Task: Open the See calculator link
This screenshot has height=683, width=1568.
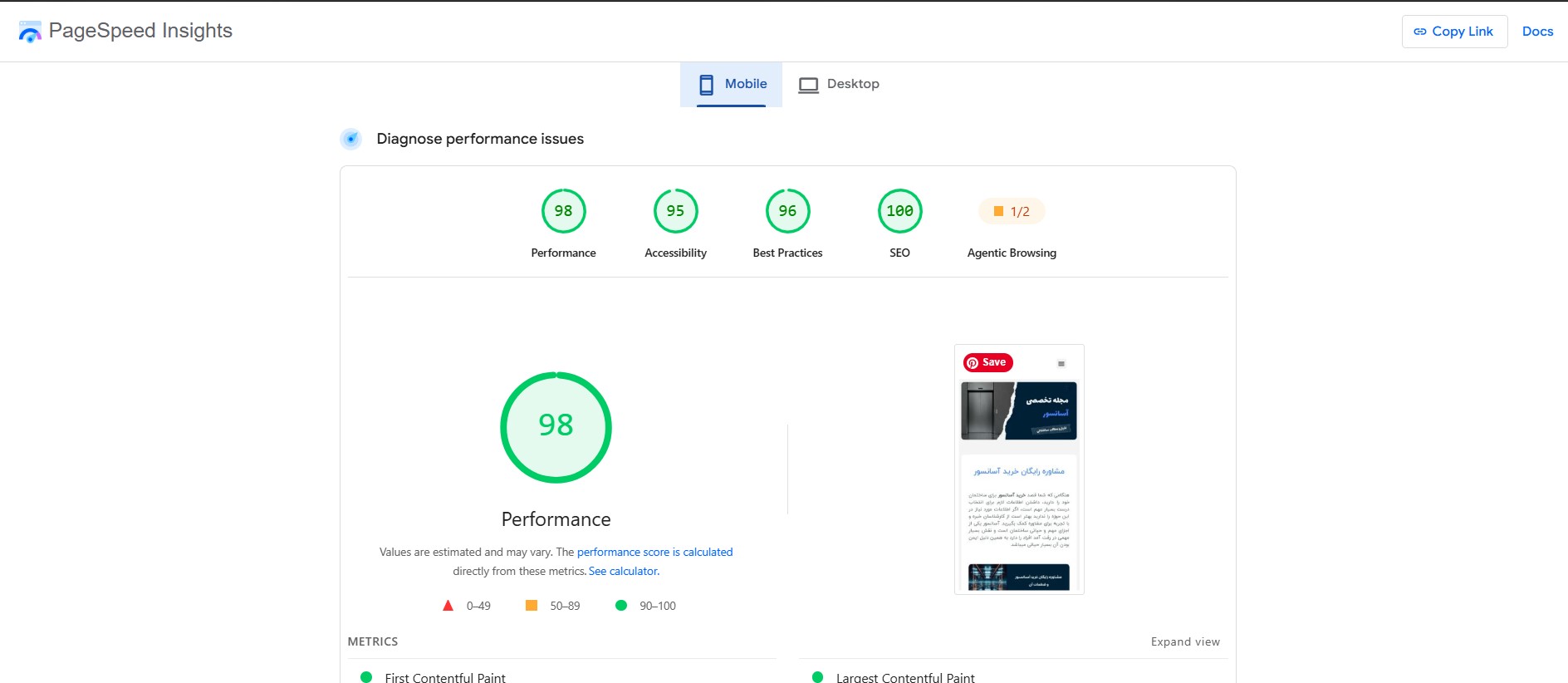Action: tap(624, 571)
